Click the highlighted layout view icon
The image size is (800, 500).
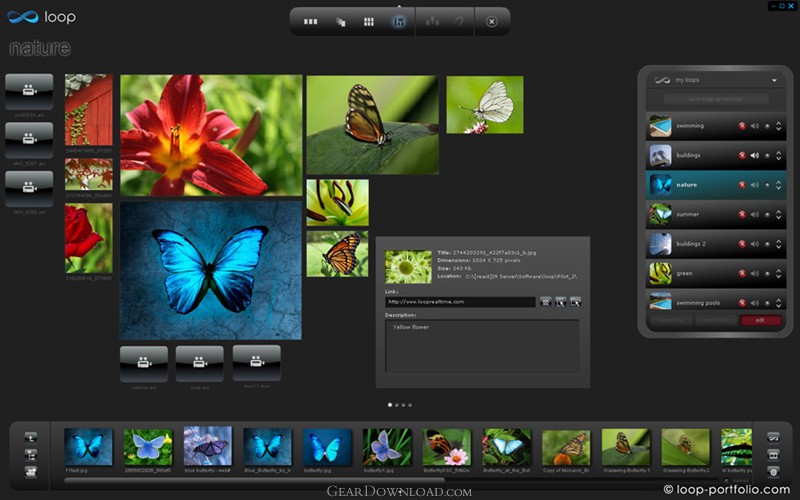point(399,21)
